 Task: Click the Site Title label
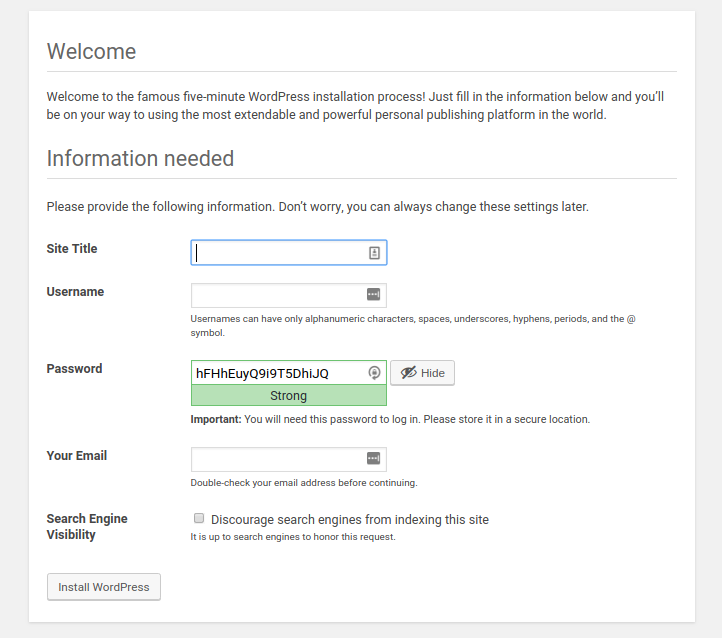tap(72, 249)
